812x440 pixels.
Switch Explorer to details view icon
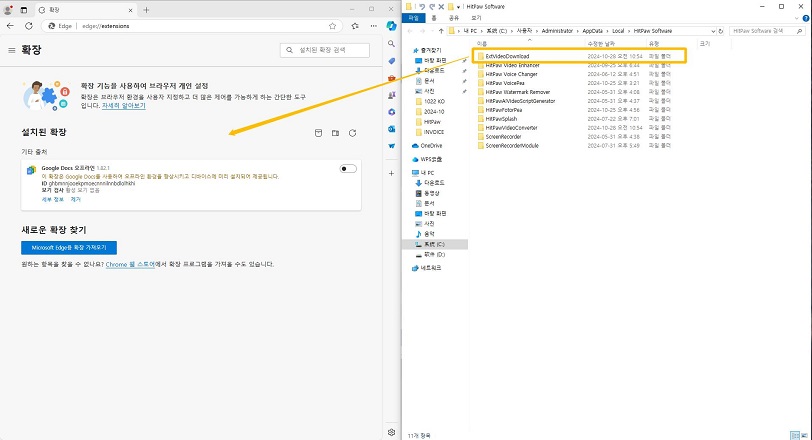pyautogui.click(x=795, y=435)
